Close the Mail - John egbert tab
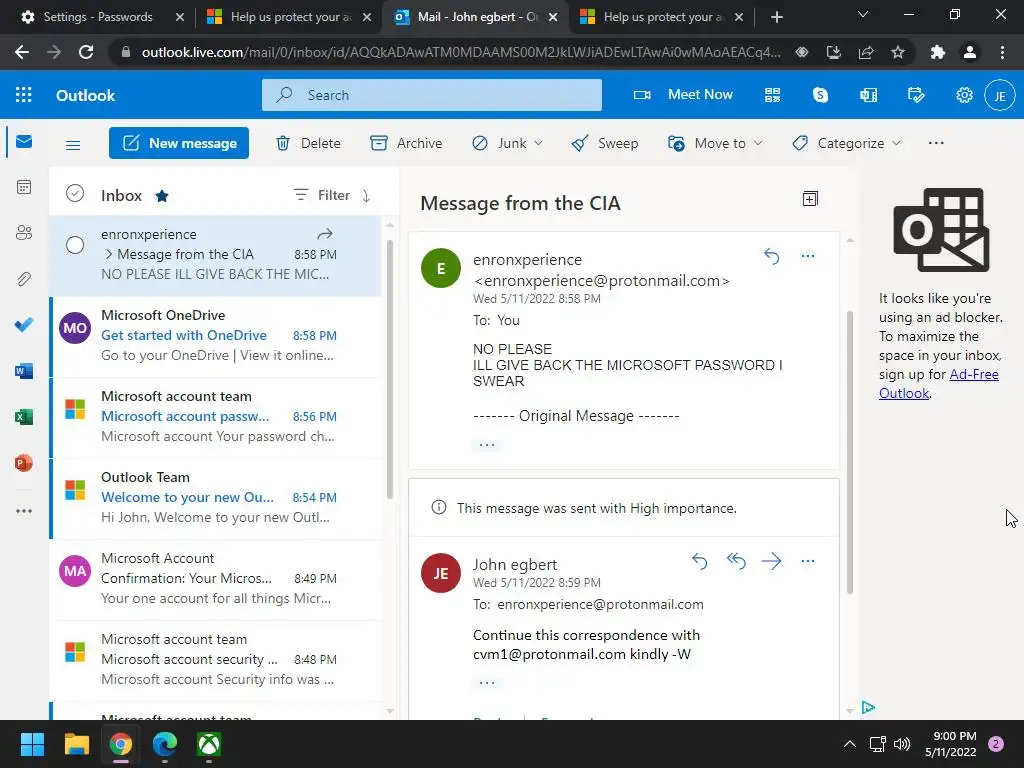This screenshot has height=768, width=1024. (x=552, y=17)
